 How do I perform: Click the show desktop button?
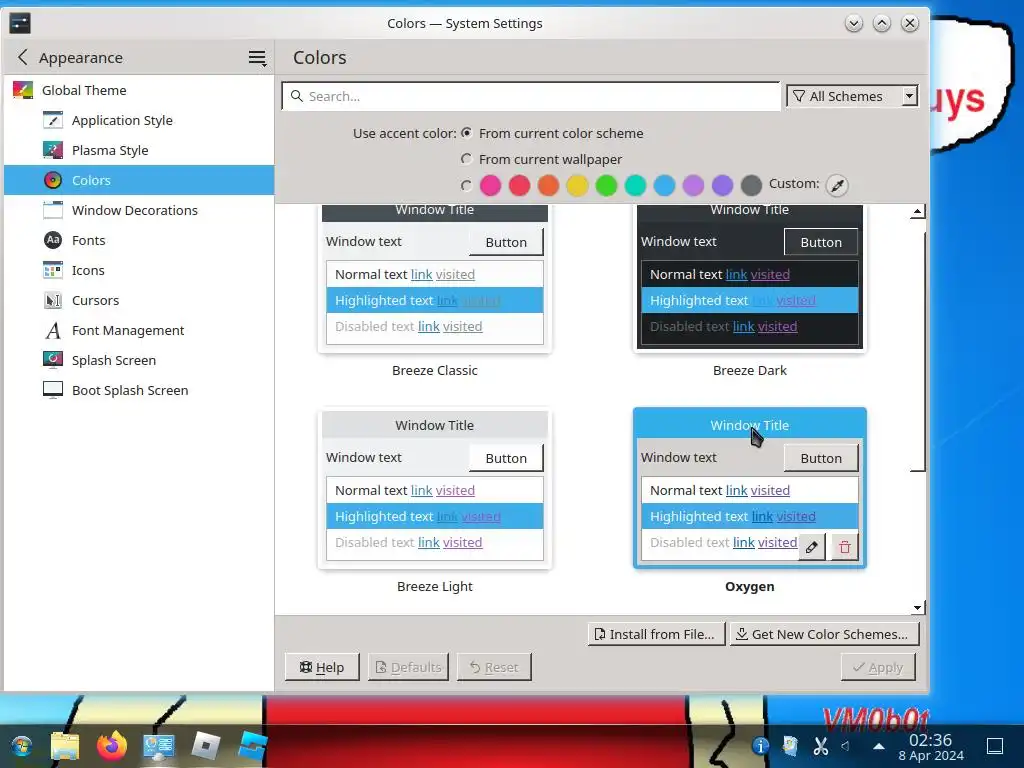995,746
